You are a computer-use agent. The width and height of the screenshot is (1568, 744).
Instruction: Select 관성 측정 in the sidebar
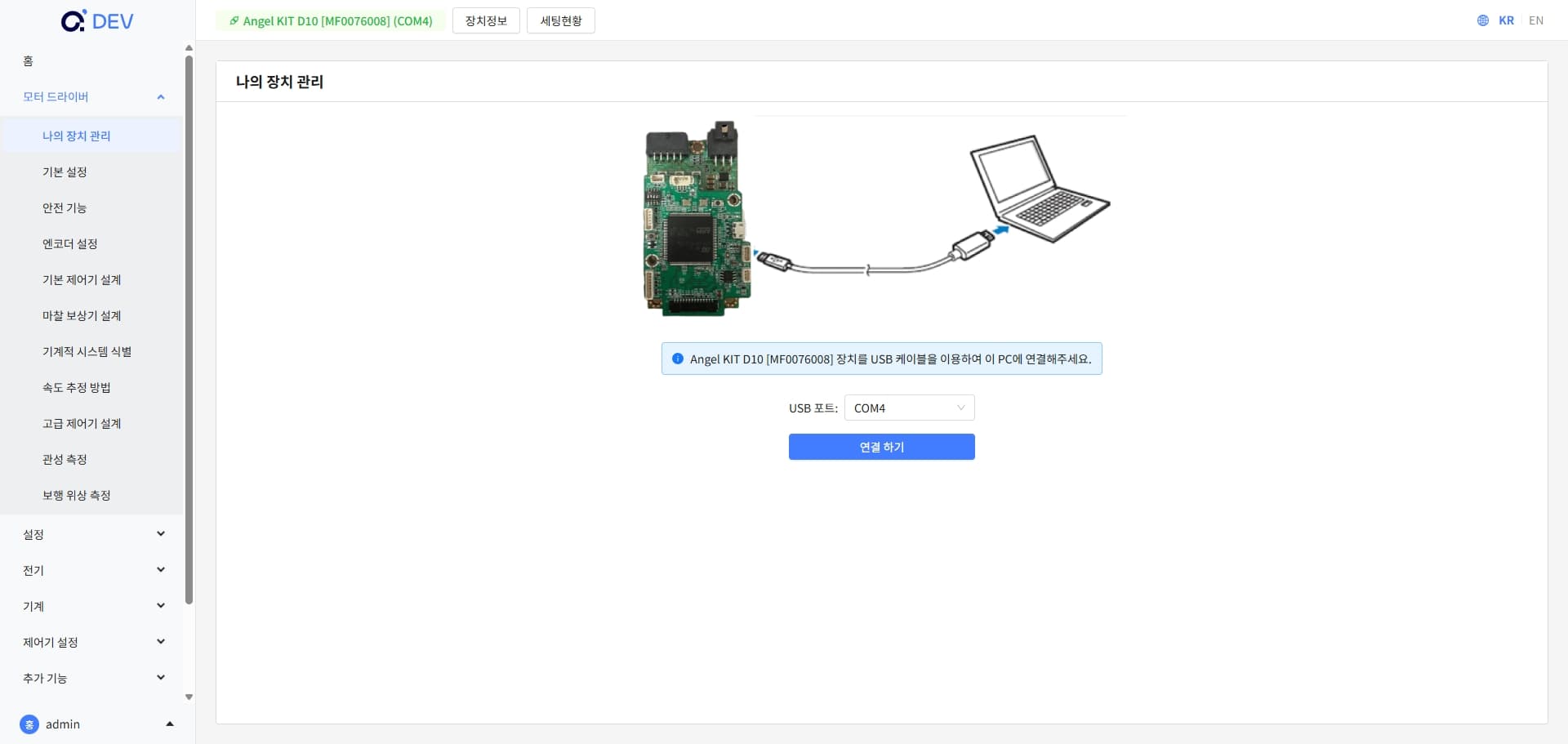[65, 460]
